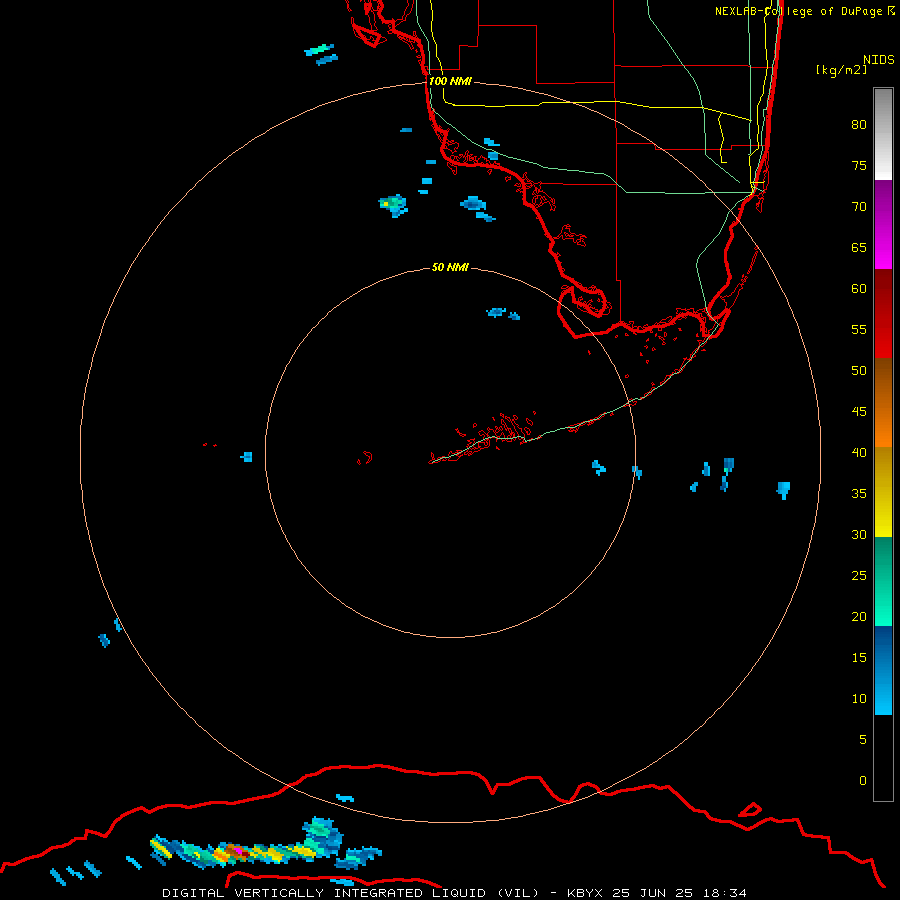
Task: Click the 0 value on the color scale
Action: pyautogui.click(x=863, y=781)
